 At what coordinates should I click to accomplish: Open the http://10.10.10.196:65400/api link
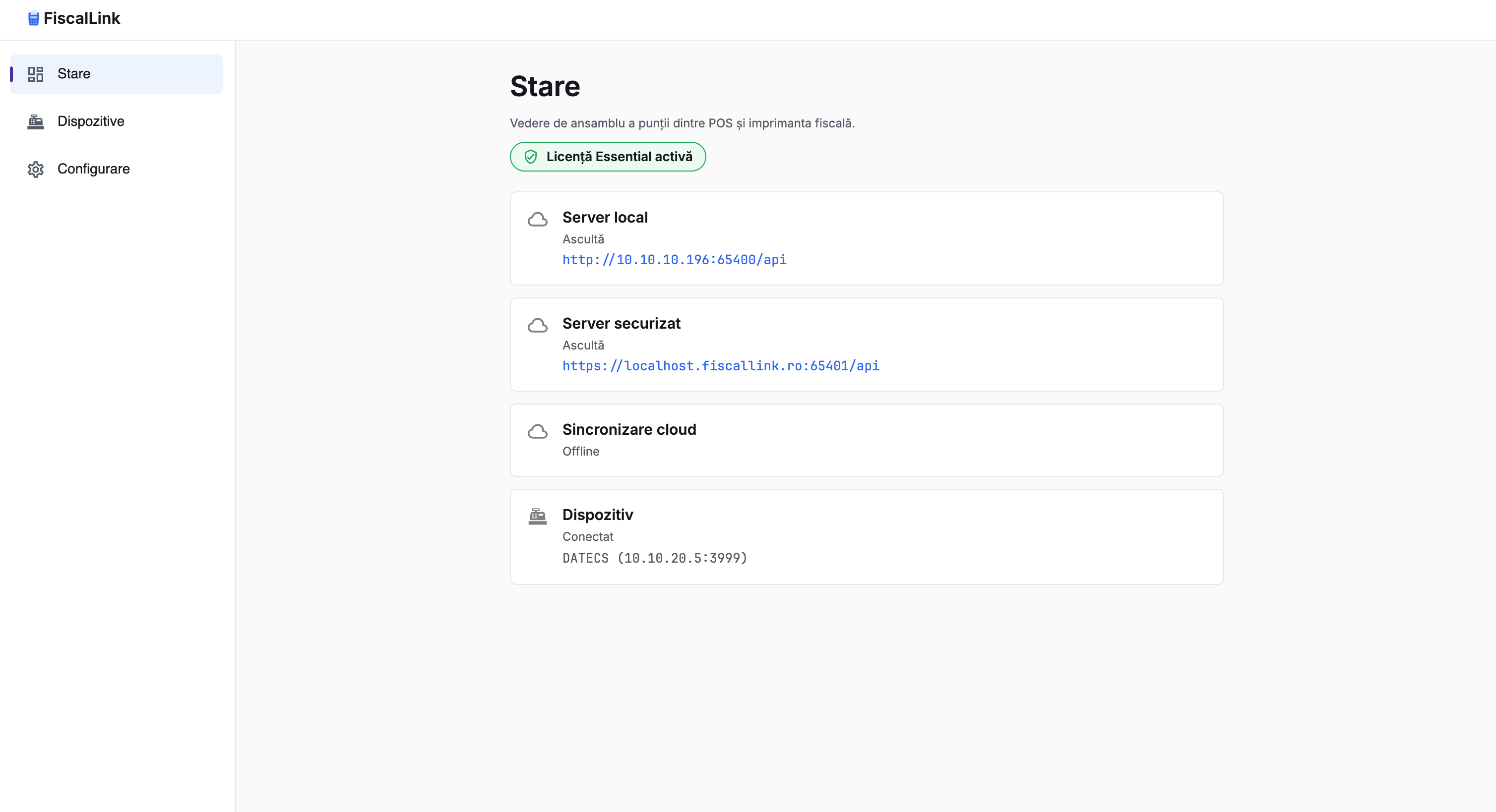674,260
